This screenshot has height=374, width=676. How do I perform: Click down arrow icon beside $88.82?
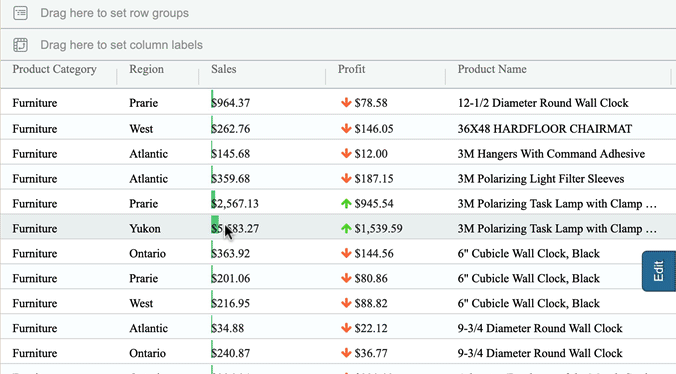[x=346, y=303]
